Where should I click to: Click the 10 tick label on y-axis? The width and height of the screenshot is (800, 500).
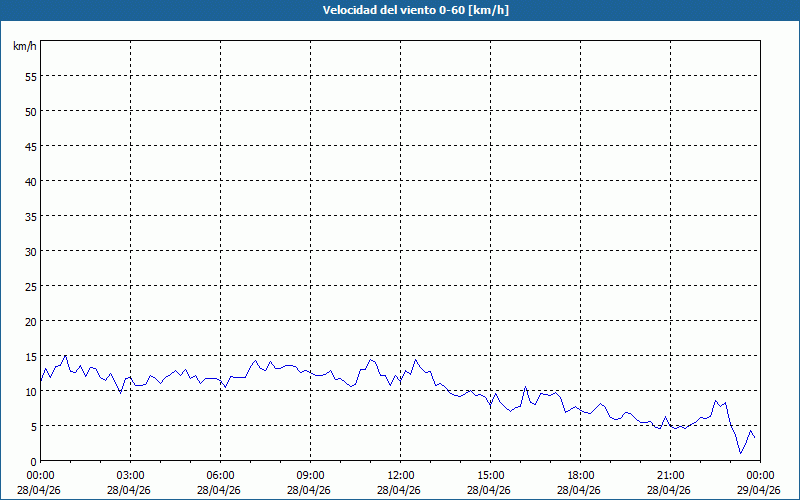(30, 391)
